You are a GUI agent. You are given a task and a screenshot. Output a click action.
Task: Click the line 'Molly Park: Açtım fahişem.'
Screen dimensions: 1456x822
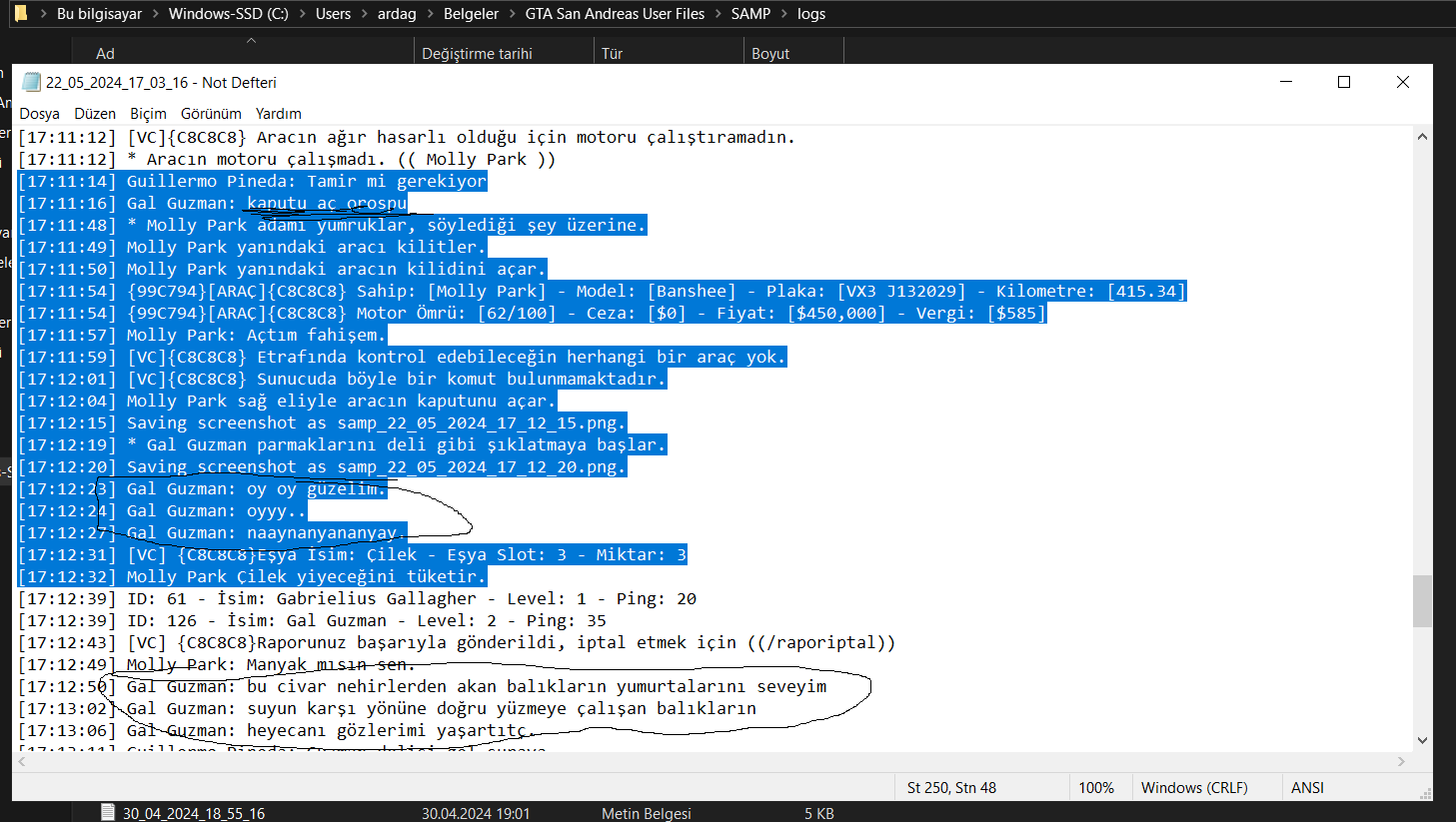coord(202,335)
